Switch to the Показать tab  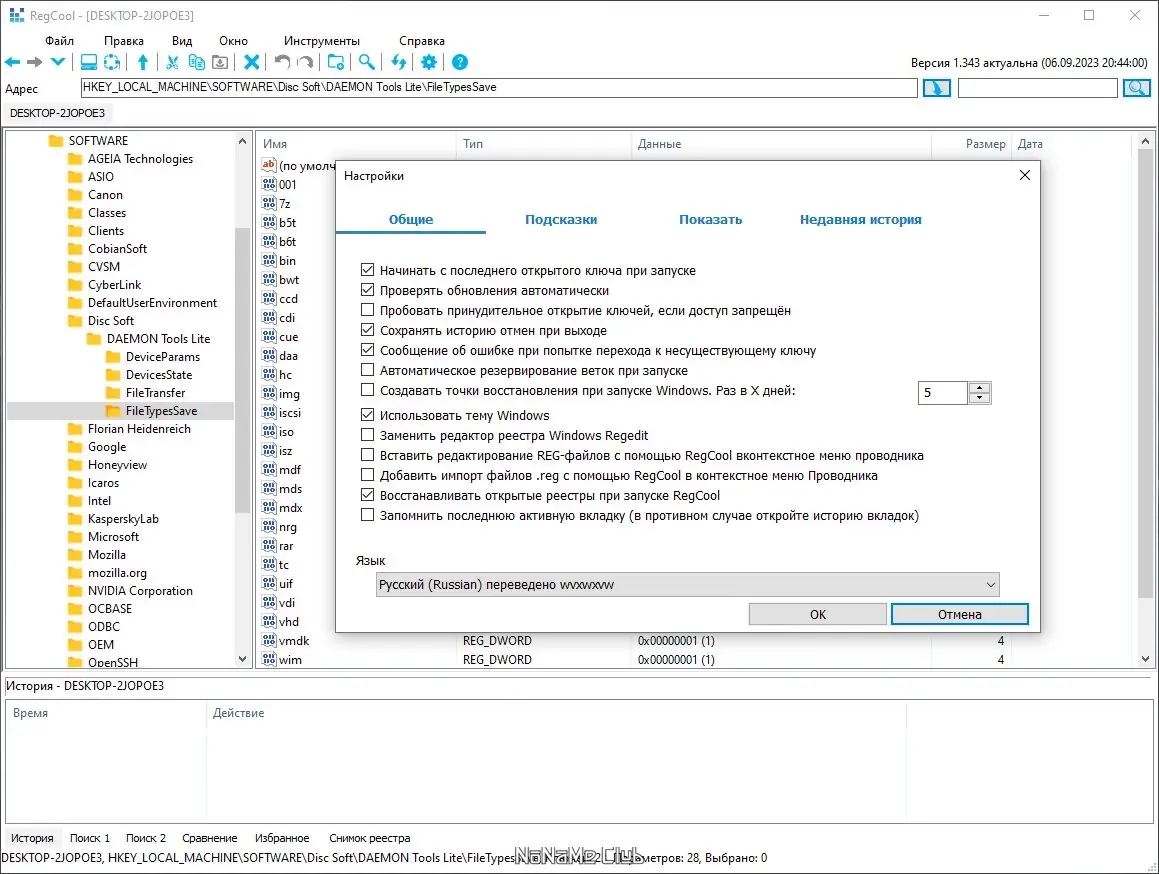710,220
